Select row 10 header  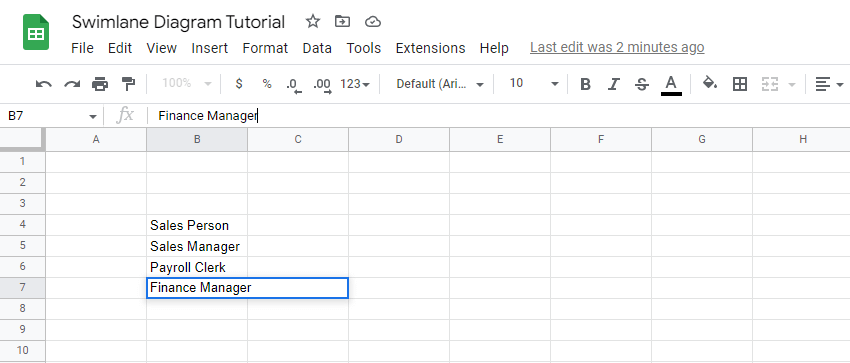(x=22, y=350)
